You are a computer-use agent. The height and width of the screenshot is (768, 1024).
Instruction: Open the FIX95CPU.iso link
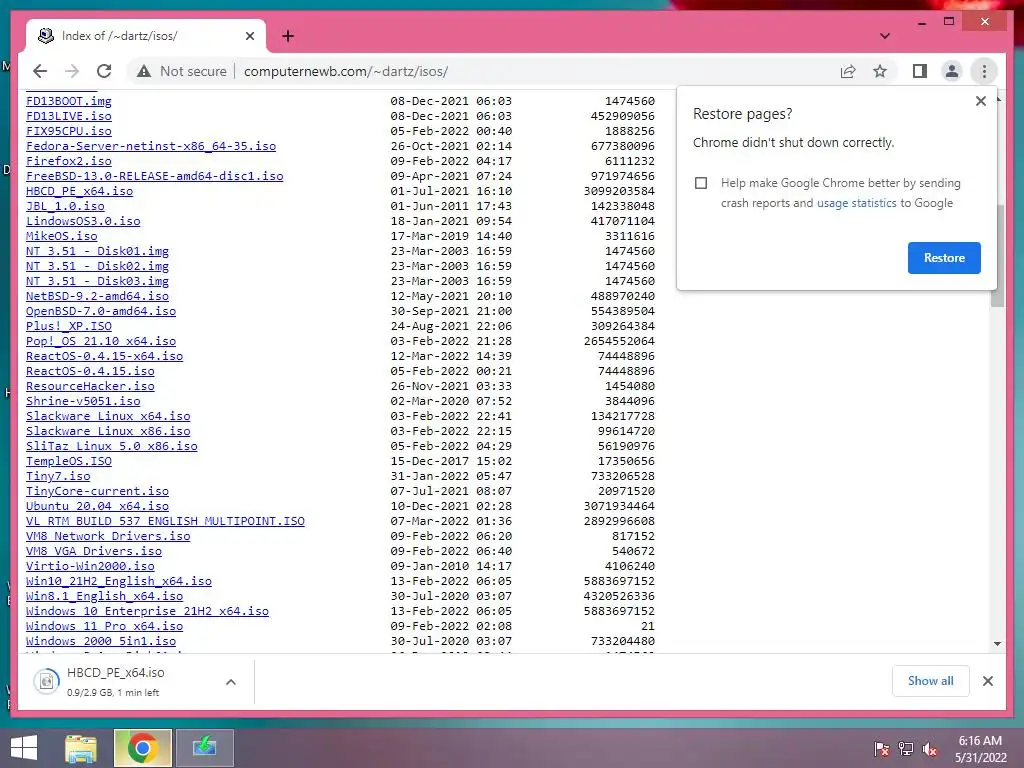click(69, 131)
